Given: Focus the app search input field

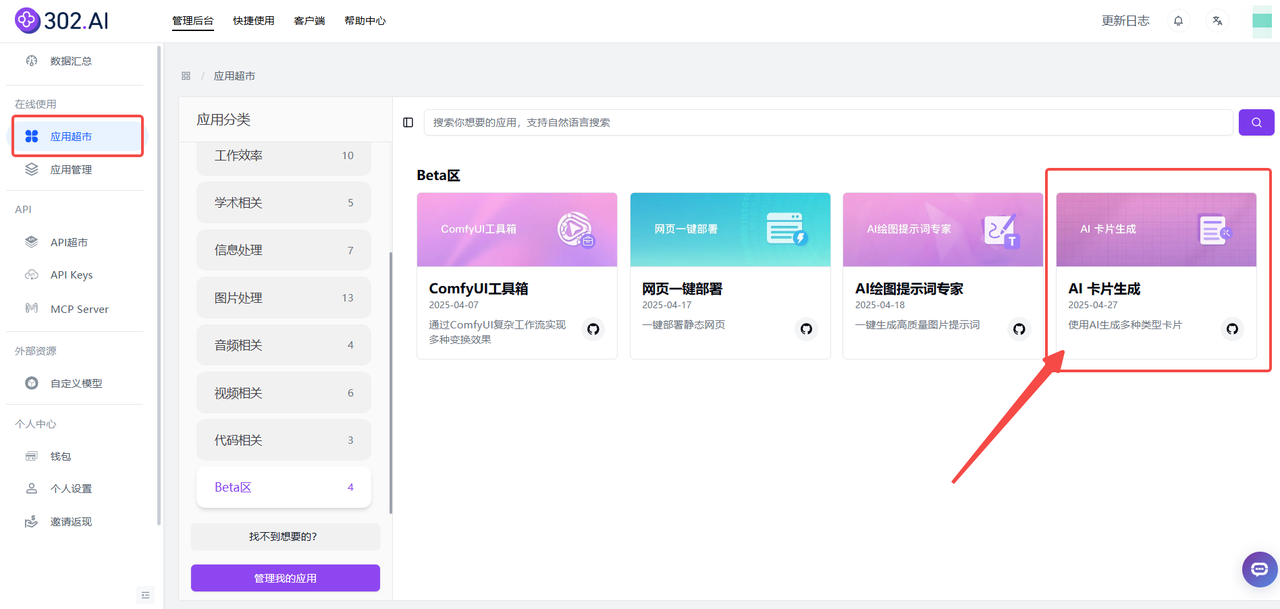Looking at the screenshot, I should (828, 122).
